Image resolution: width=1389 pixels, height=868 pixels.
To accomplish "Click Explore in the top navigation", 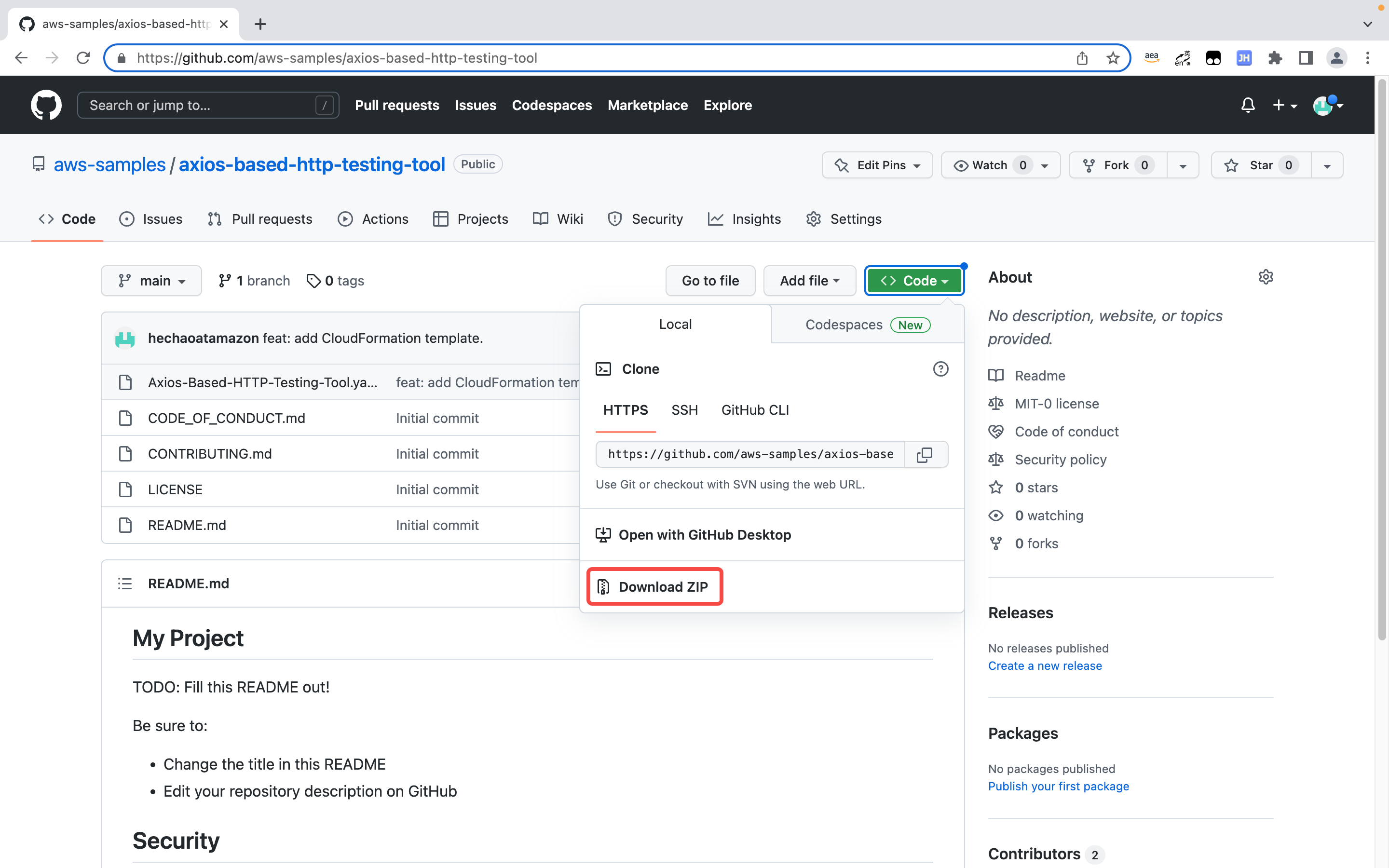I will pyautogui.click(x=728, y=105).
